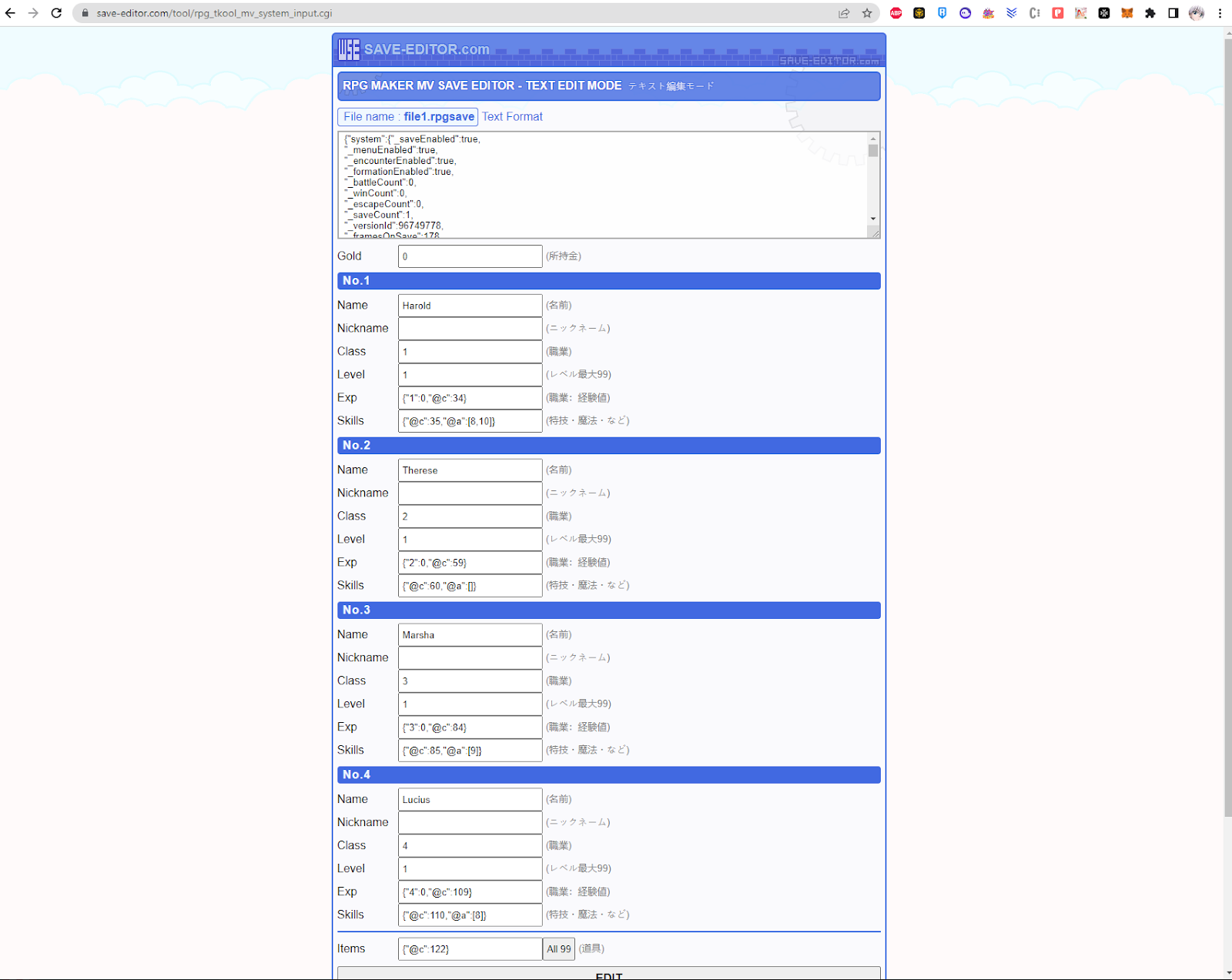Open the blue shield R extension
This screenshot has width=1232, height=980.
coord(942,13)
